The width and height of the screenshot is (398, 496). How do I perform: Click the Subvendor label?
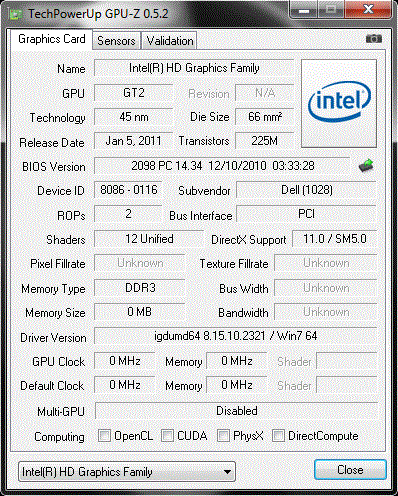(204, 191)
